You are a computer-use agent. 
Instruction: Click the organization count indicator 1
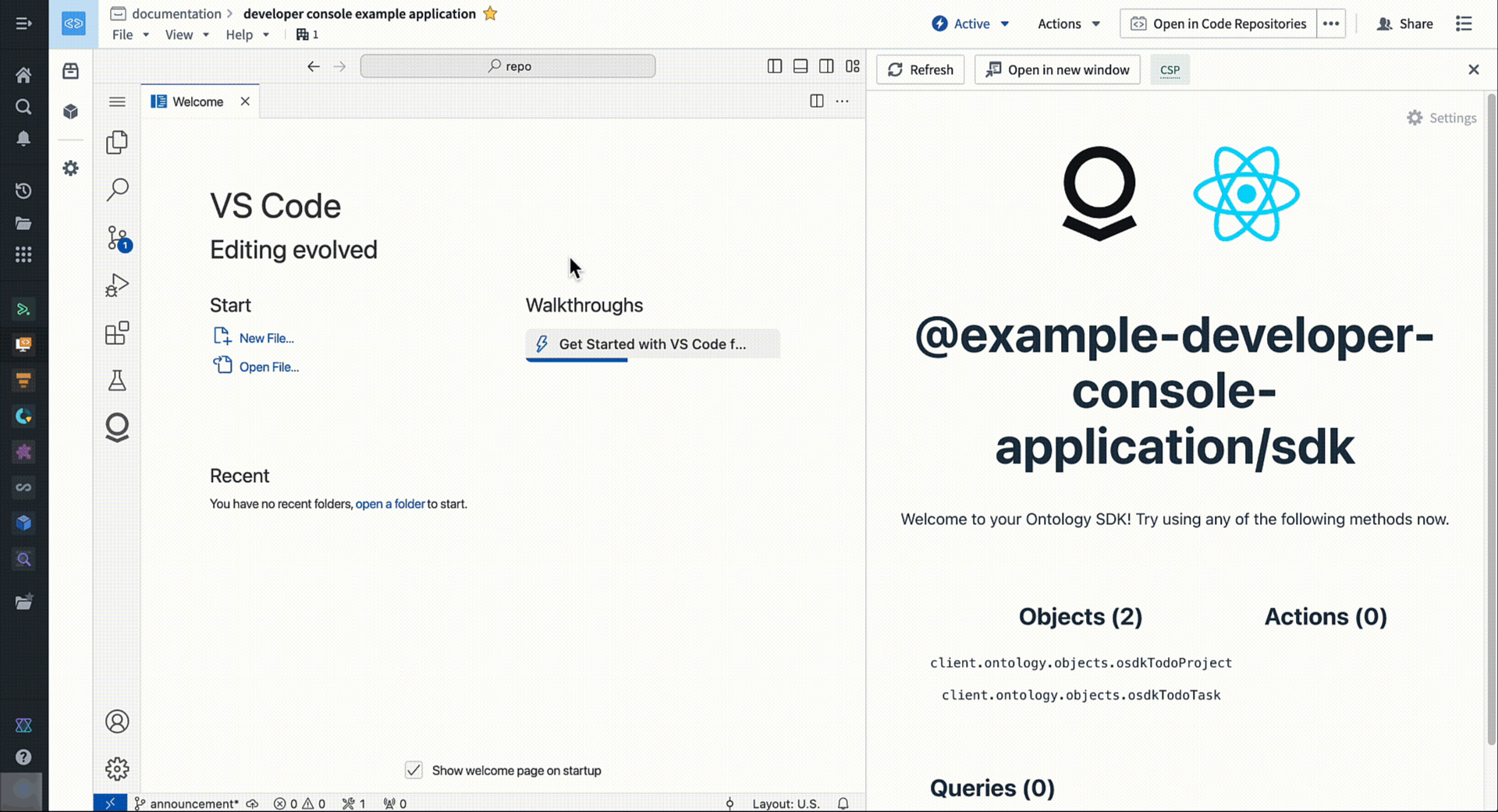pos(307,34)
